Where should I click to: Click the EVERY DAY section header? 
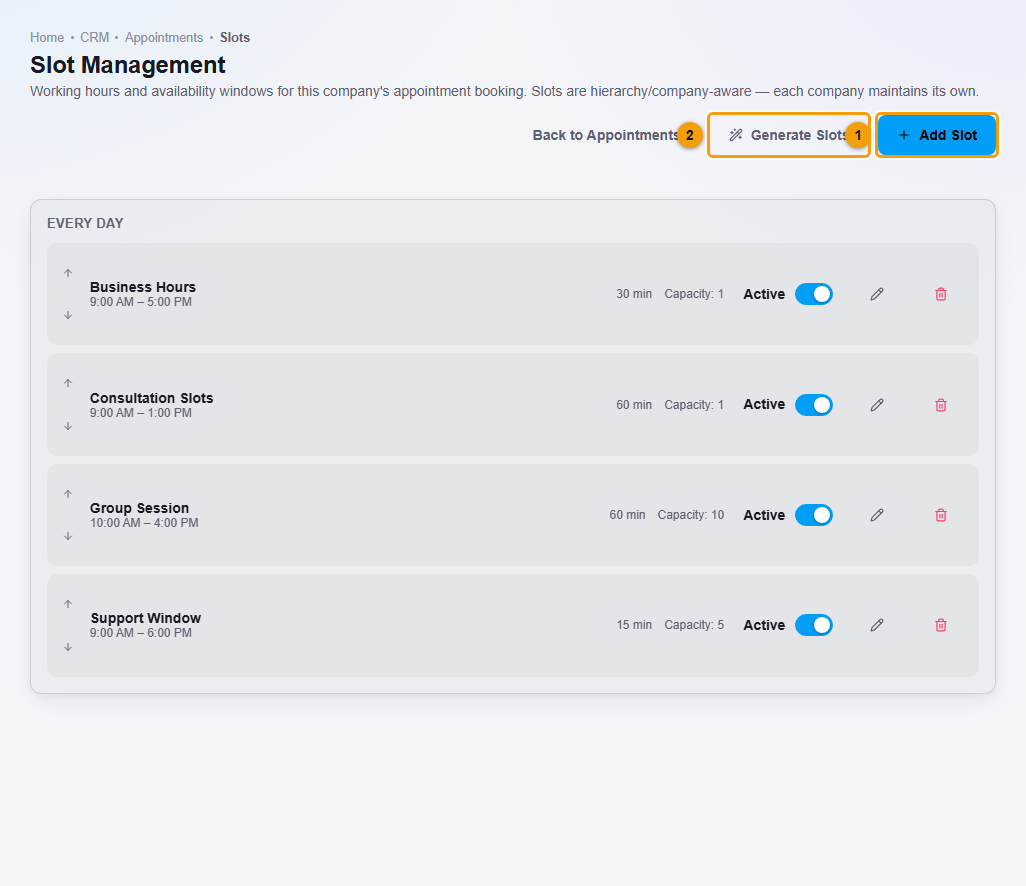pos(85,223)
